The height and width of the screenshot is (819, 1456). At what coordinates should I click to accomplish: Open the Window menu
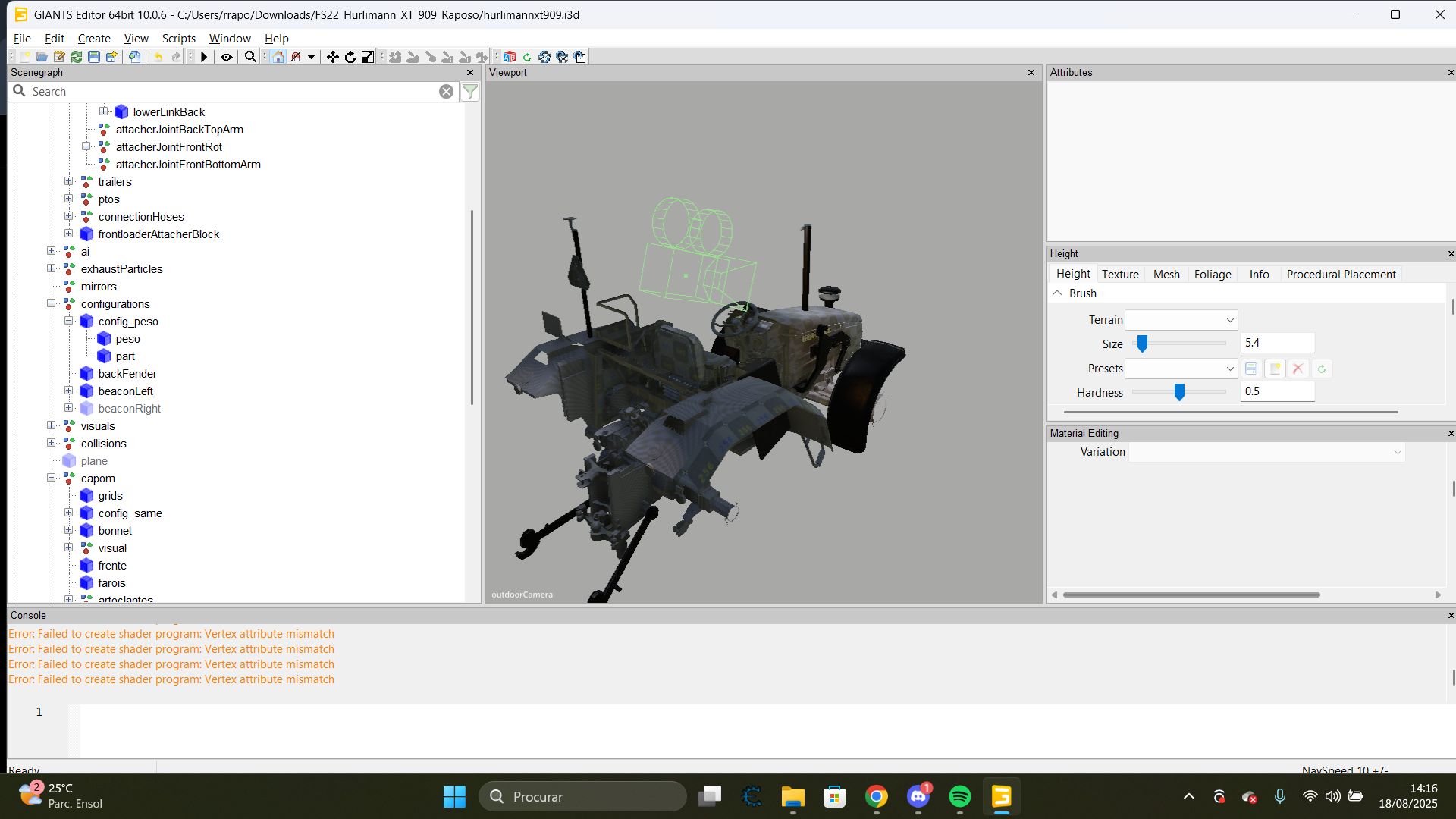coord(230,39)
